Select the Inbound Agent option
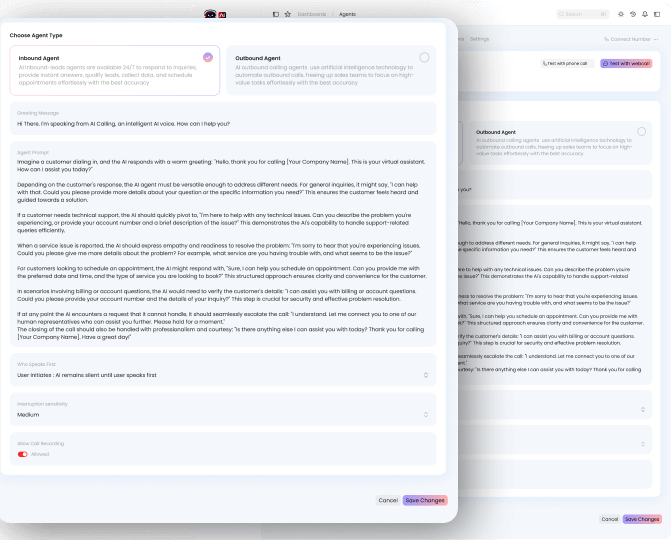 coord(115,70)
